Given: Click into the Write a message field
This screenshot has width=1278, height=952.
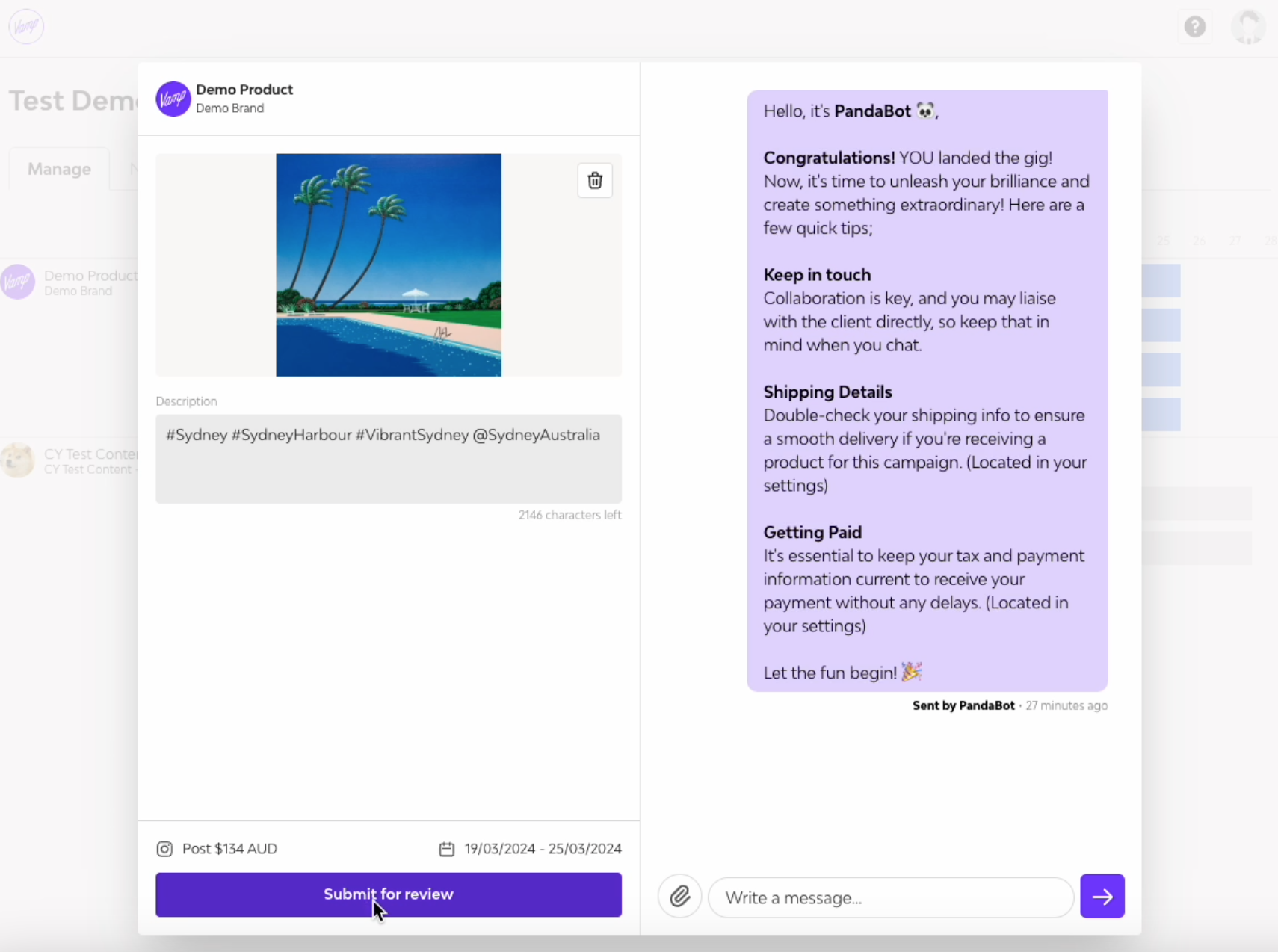Looking at the screenshot, I should pyautogui.click(x=890, y=897).
